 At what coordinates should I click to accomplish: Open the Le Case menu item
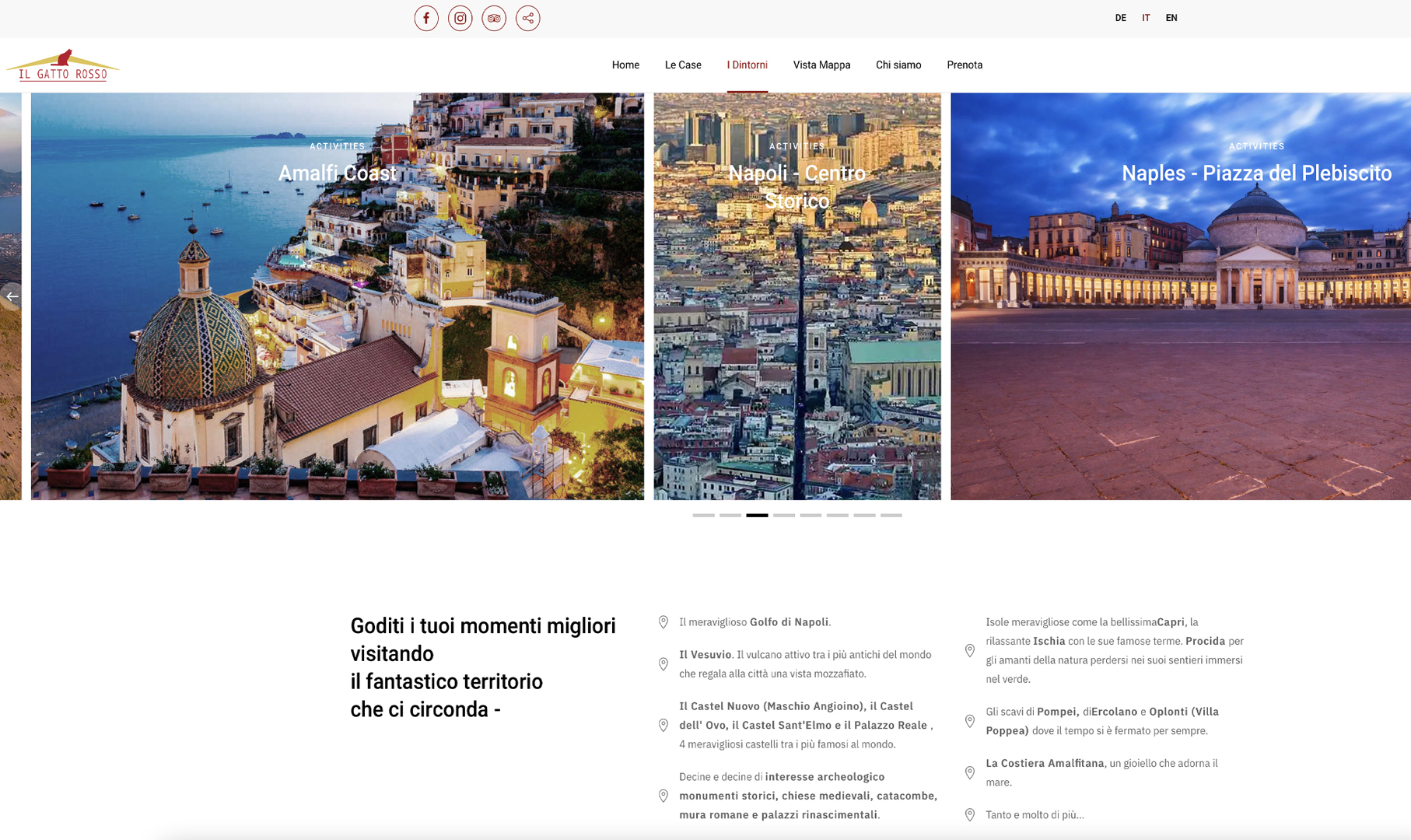click(683, 65)
